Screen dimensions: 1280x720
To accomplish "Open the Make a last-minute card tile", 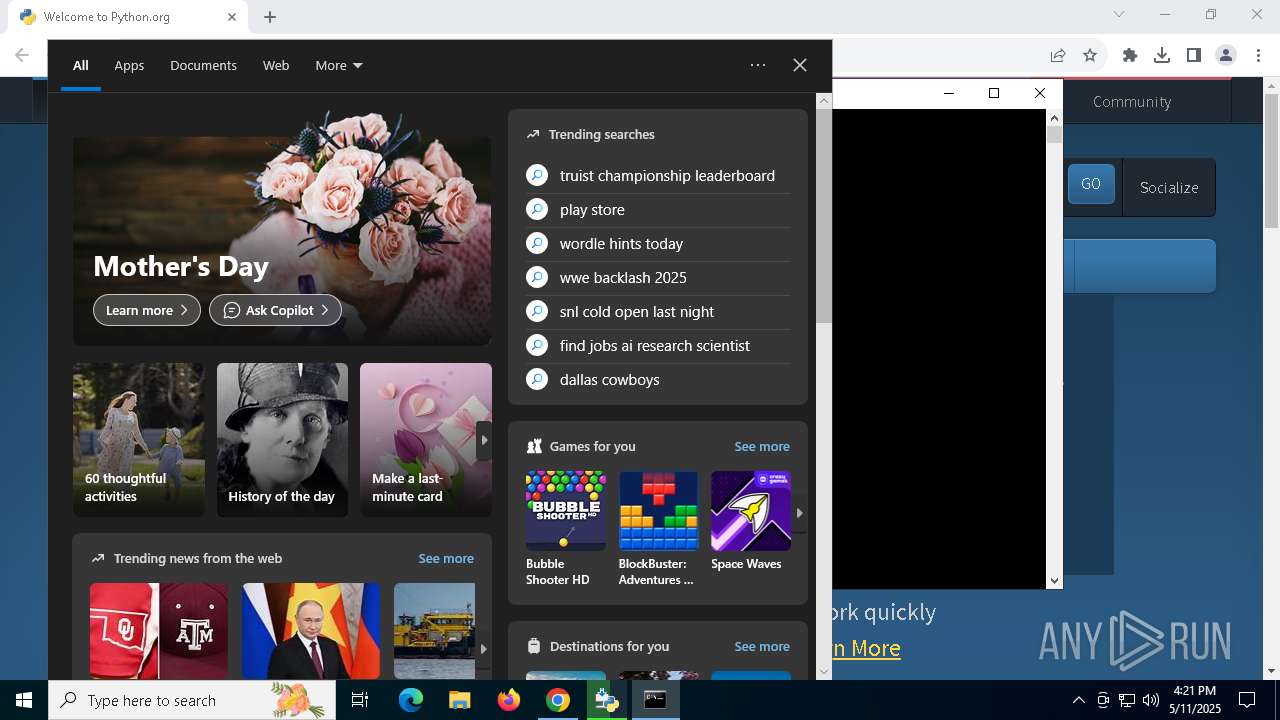I will click(426, 440).
